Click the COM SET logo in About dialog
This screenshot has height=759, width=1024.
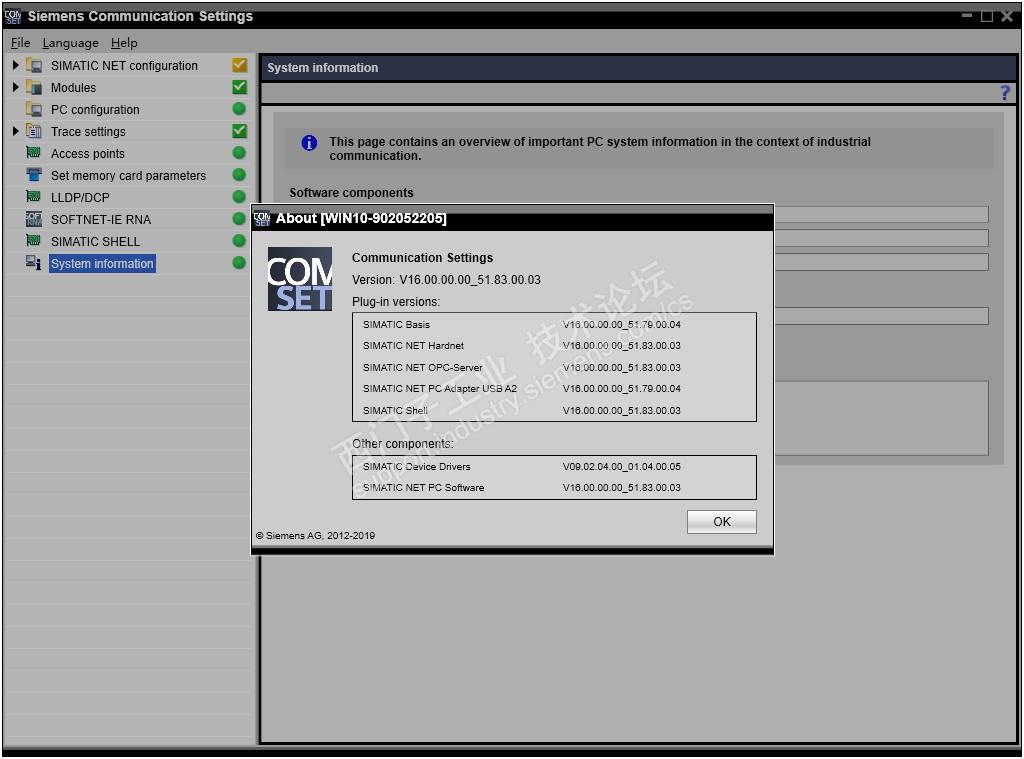click(300, 279)
